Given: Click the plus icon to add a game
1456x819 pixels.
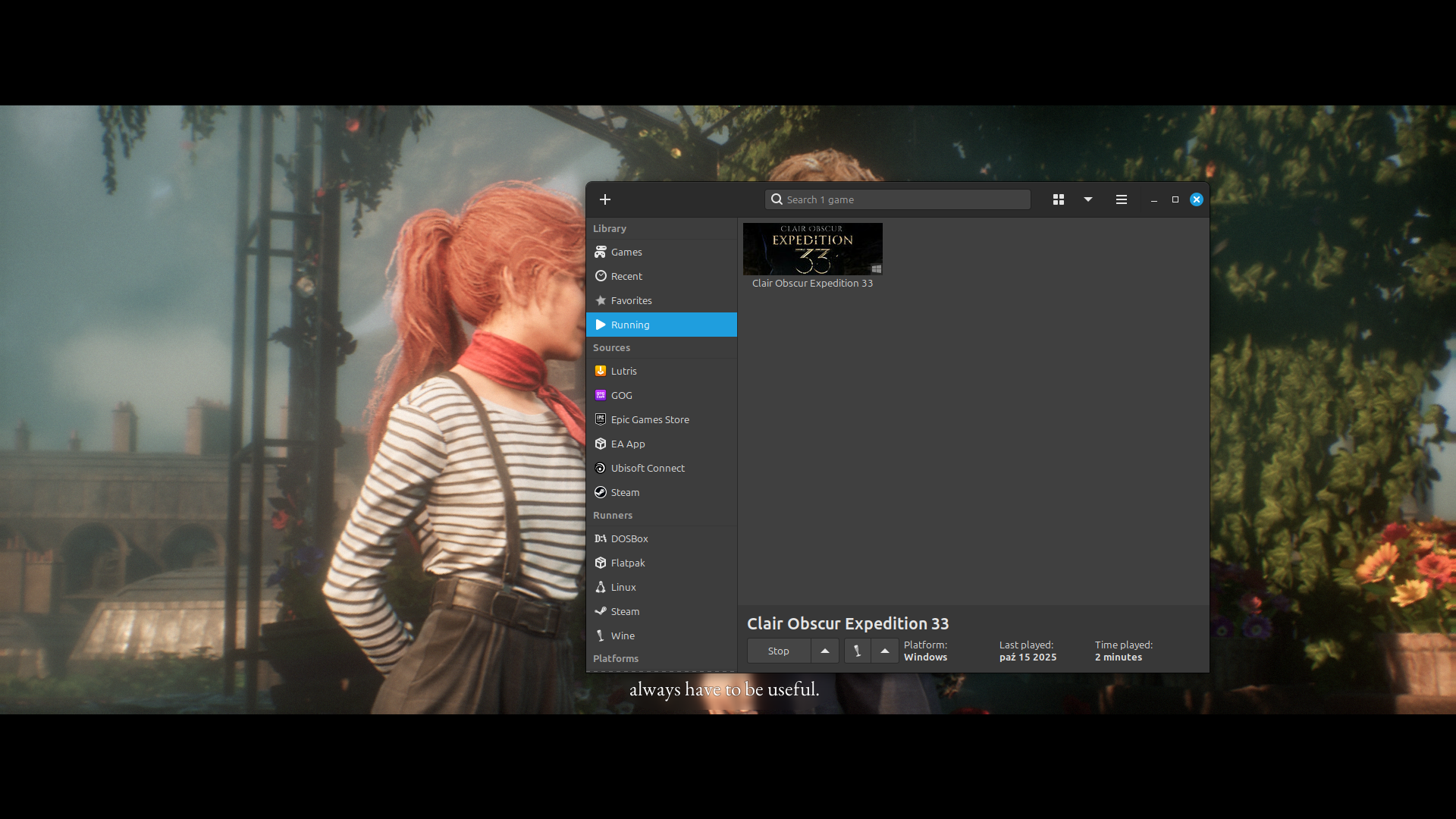Looking at the screenshot, I should (x=605, y=199).
